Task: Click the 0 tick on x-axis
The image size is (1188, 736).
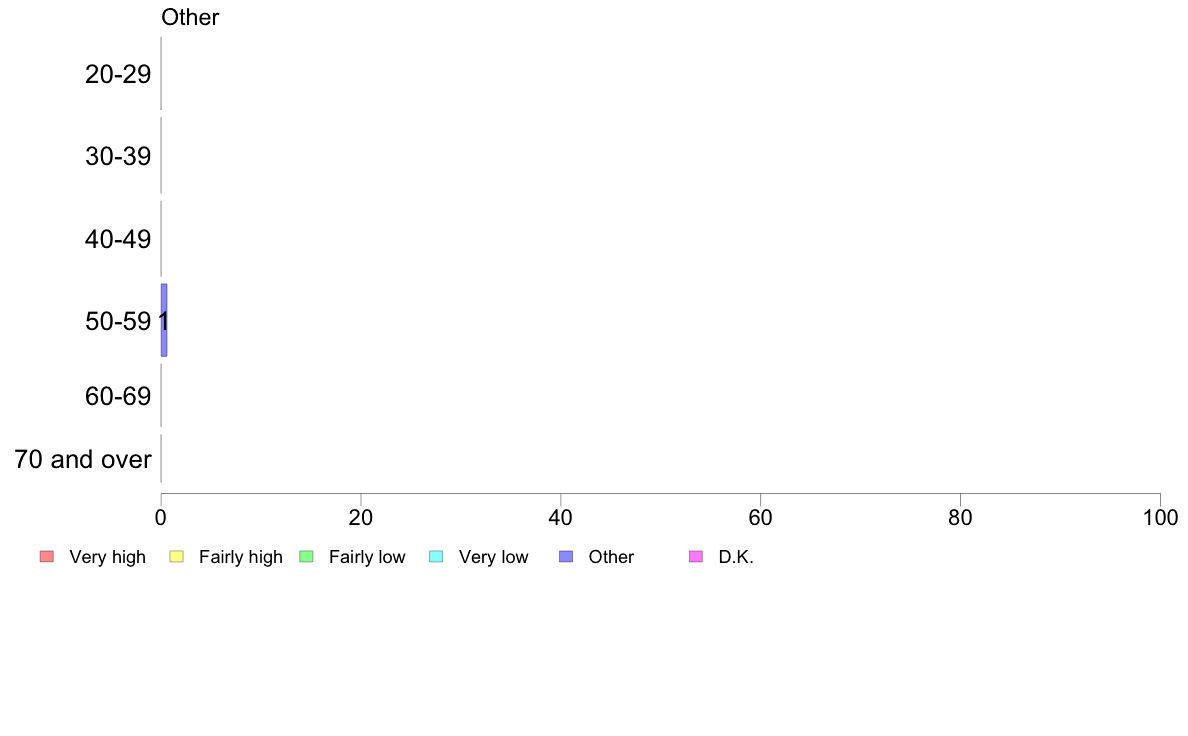Action: [x=161, y=518]
